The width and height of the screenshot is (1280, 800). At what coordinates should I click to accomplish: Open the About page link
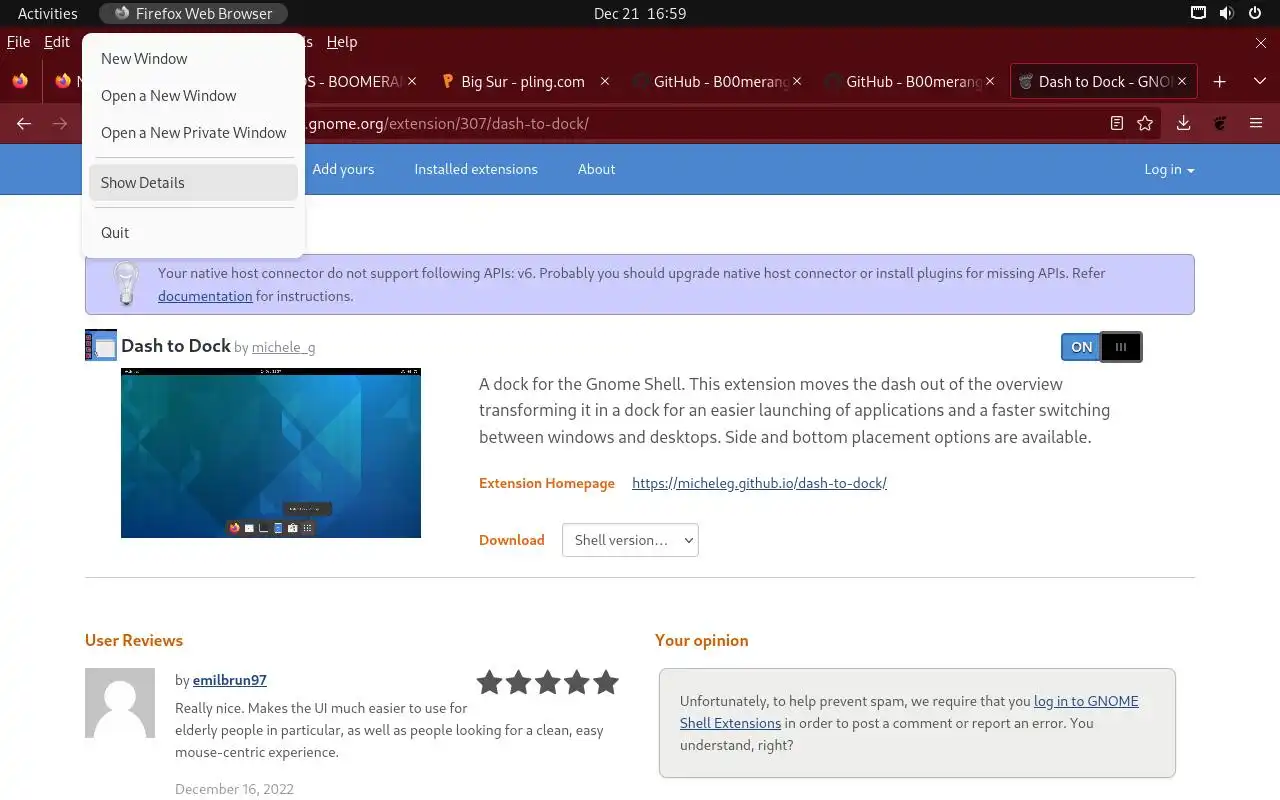[596, 169]
